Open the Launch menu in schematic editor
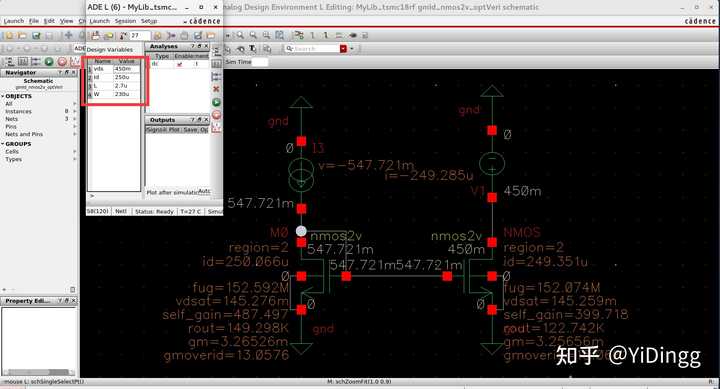The width and height of the screenshot is (720, 389). pos(13,21)
